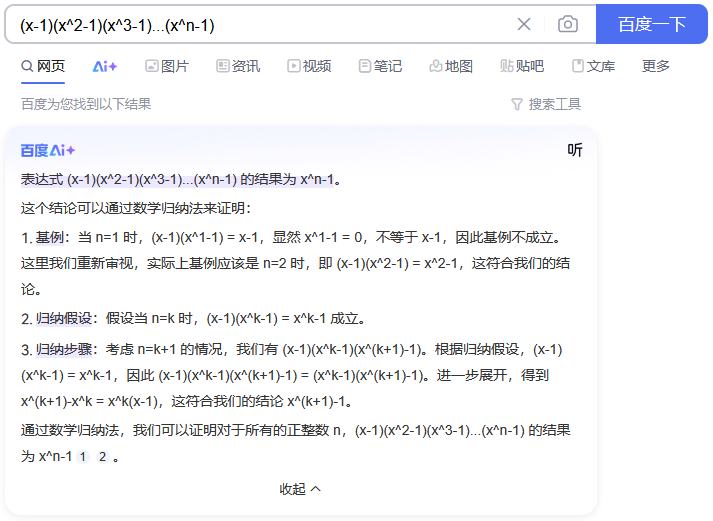Switch to the 文库 tab
713x521 pixels.
(x=593, y=66)
